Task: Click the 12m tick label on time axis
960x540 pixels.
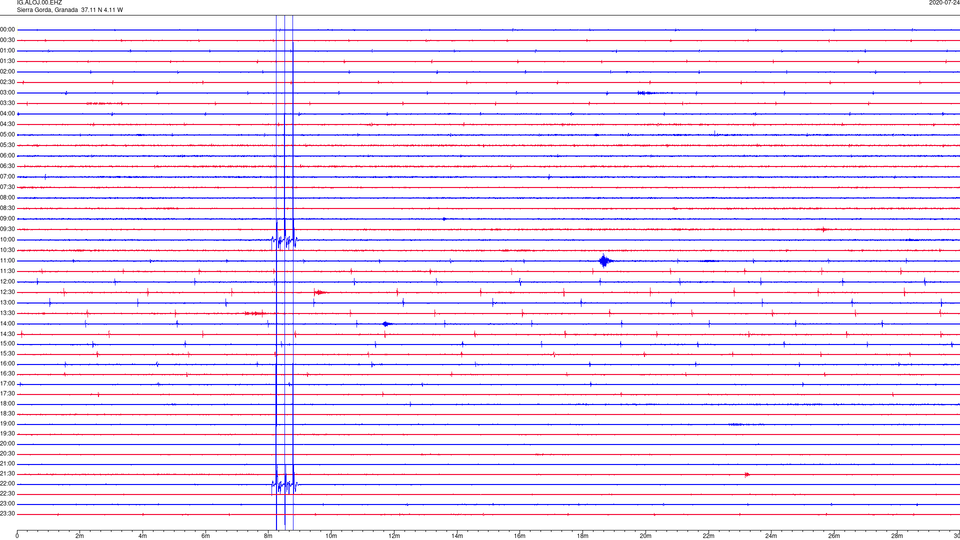Action: [394, 536]
